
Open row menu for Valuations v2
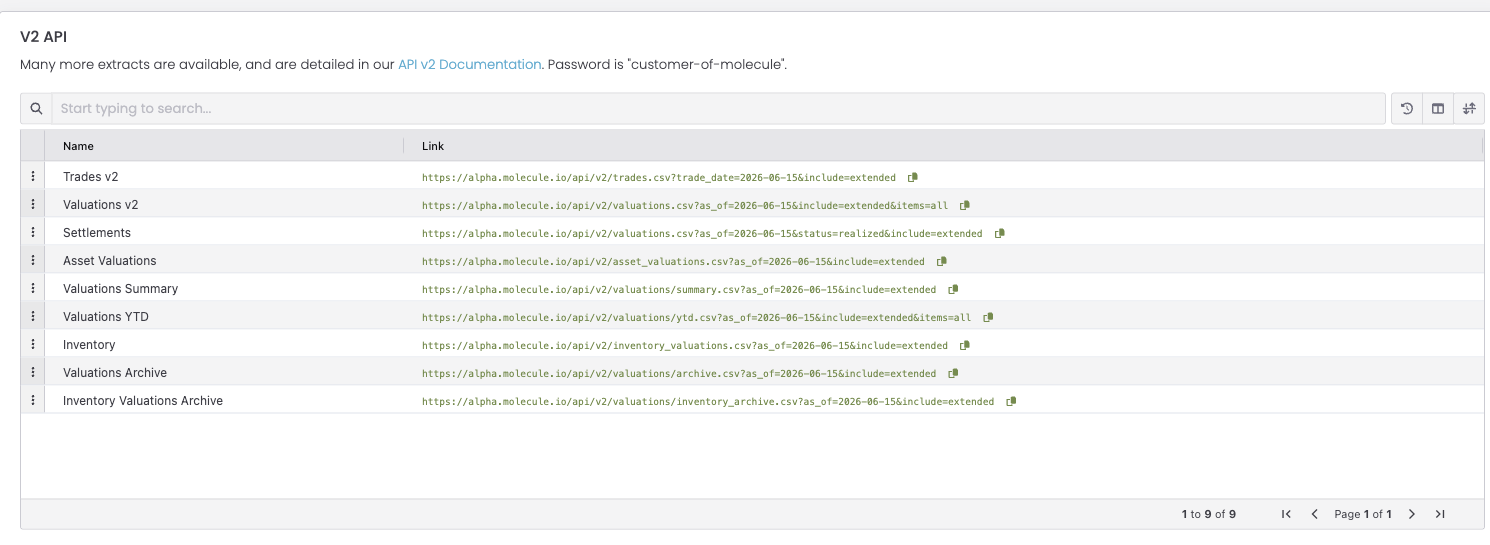tap(33, 204)
